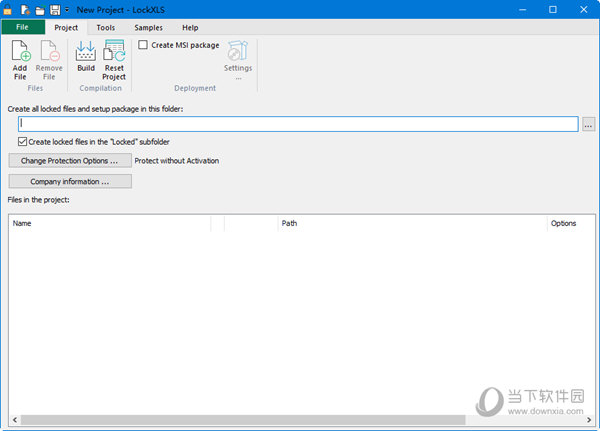
Task: Click the LockXLS padlock app icon
Action: tap(7, 10)
